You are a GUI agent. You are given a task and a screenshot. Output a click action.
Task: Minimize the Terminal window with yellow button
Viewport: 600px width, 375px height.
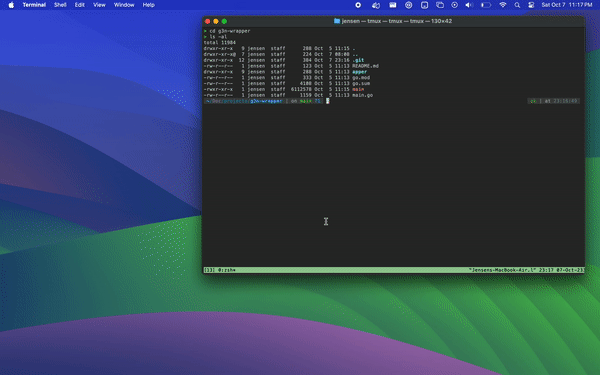[216, 21]
